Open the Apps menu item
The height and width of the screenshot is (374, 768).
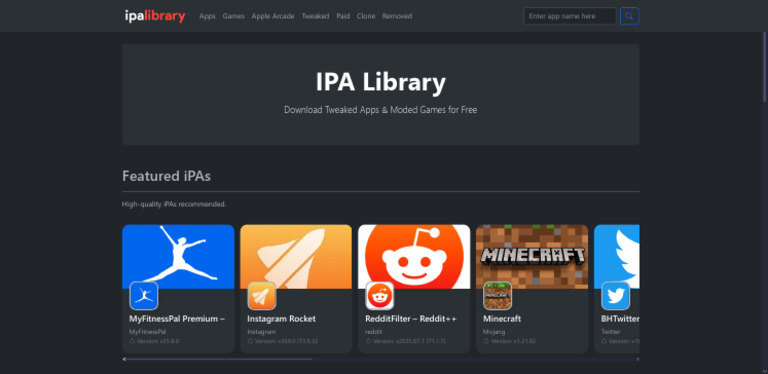207,16
